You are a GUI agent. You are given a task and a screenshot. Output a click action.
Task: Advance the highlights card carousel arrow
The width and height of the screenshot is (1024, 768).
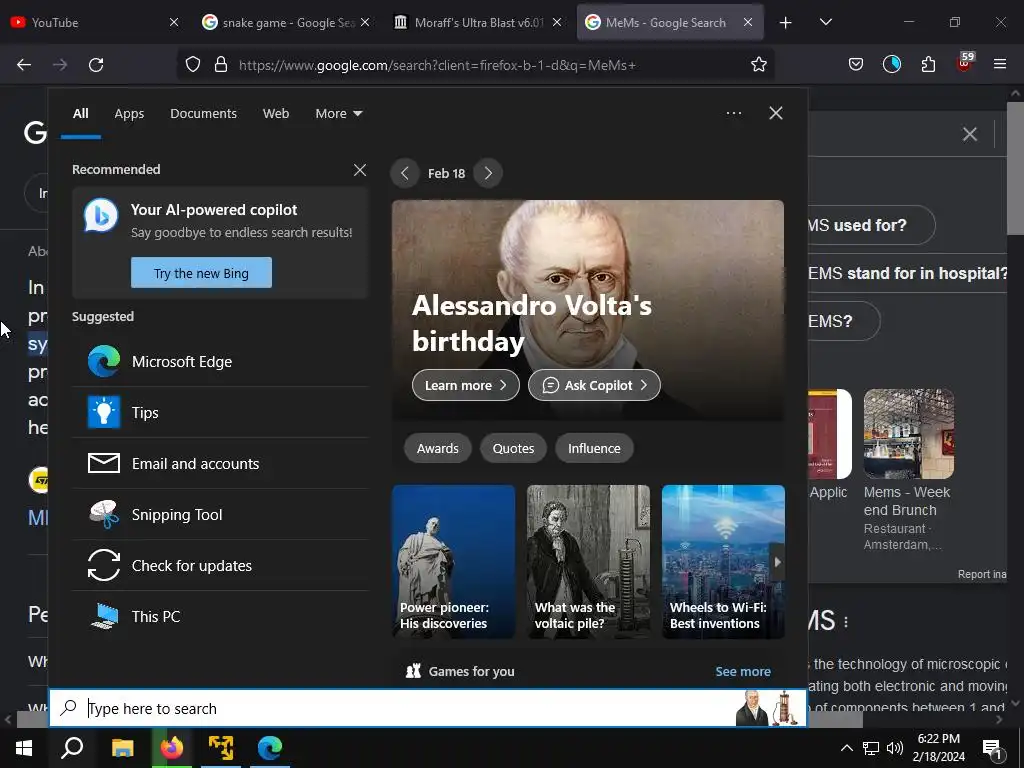tap(777, 562)
